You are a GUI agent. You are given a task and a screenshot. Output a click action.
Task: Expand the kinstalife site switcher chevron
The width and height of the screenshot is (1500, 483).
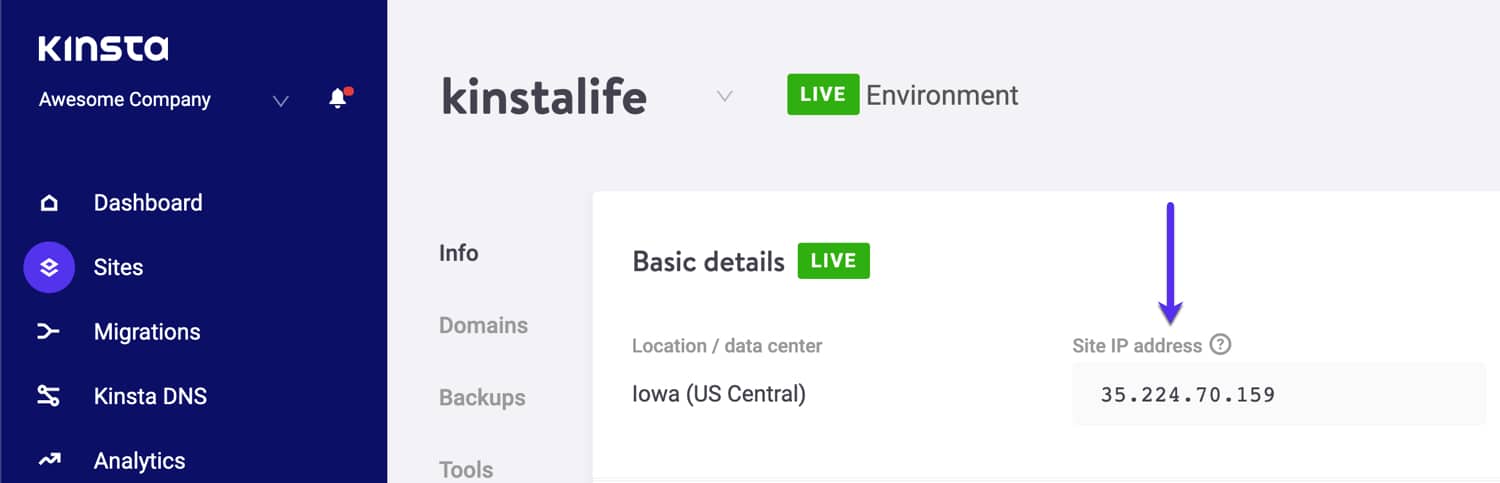click(x=725, y=96)
